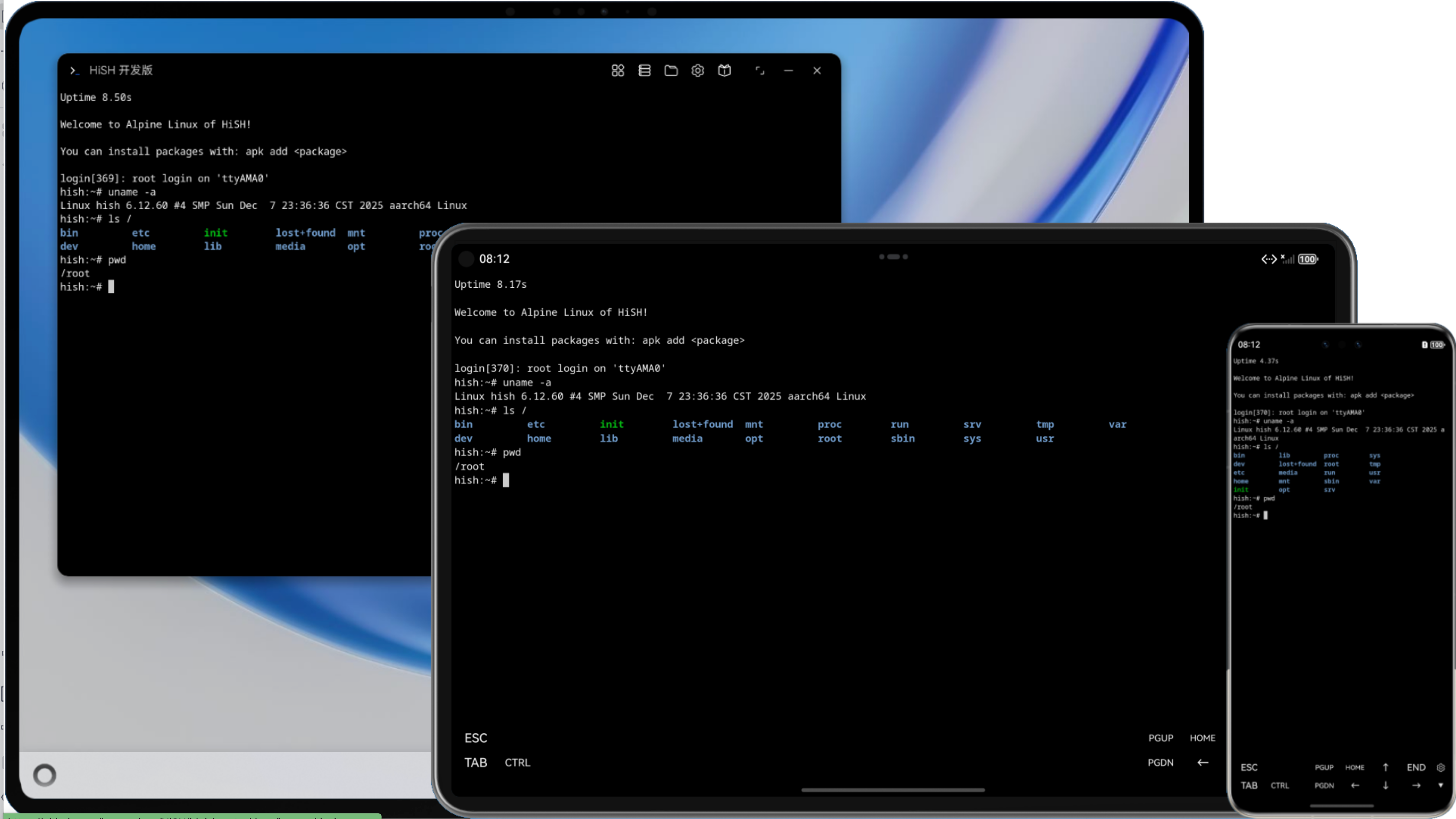Tap the right arrow key on phone keyboard bar
This screenshot has width=1456, height=819.
(1416, 785)
